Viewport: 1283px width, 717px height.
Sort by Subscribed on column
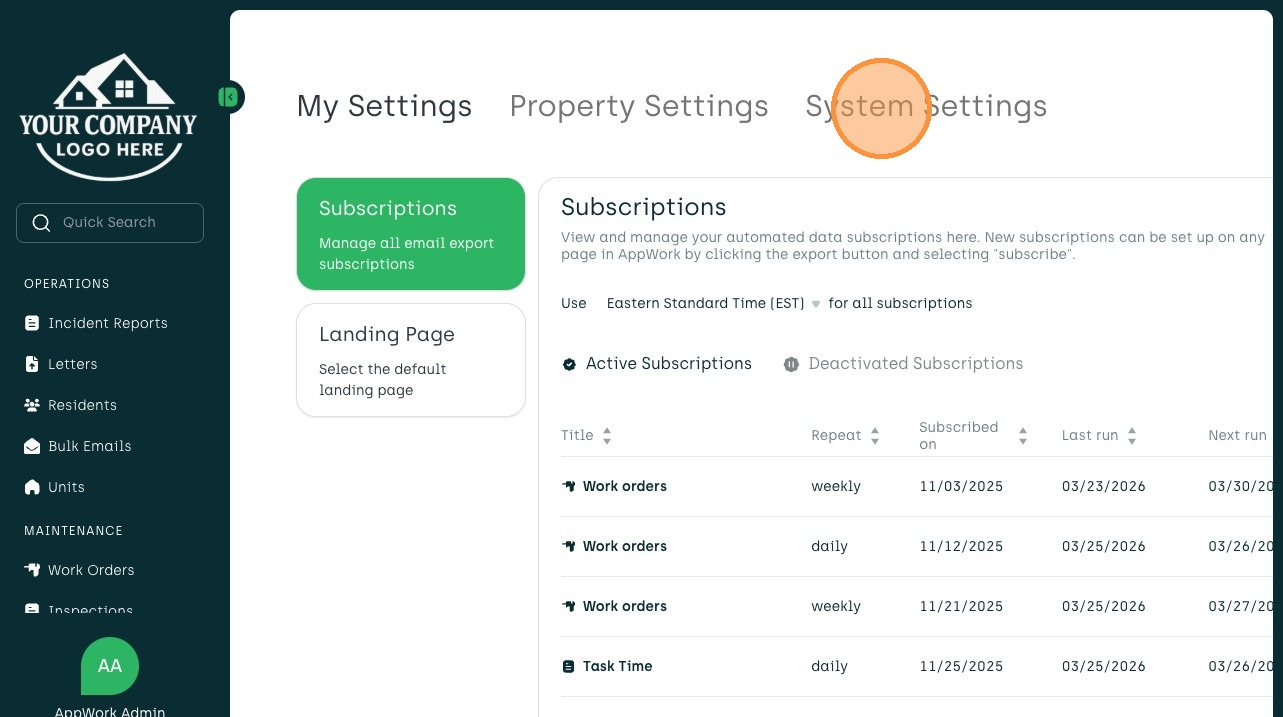[x=1022, y=436]
